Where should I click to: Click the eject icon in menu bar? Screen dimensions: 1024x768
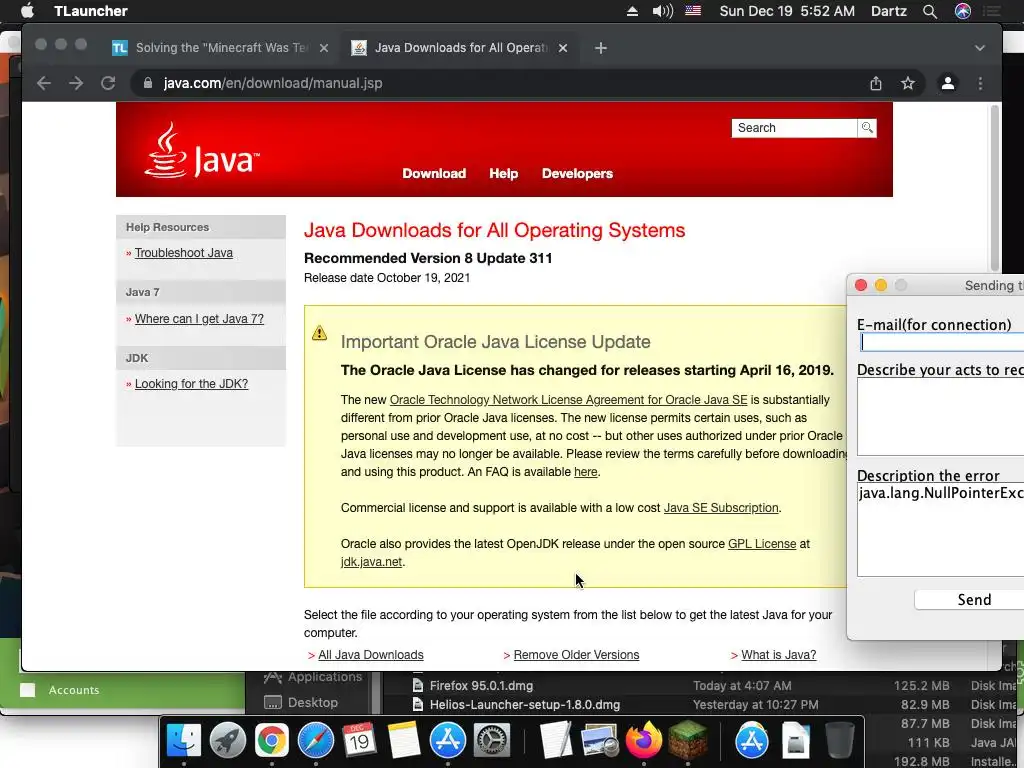632,11
